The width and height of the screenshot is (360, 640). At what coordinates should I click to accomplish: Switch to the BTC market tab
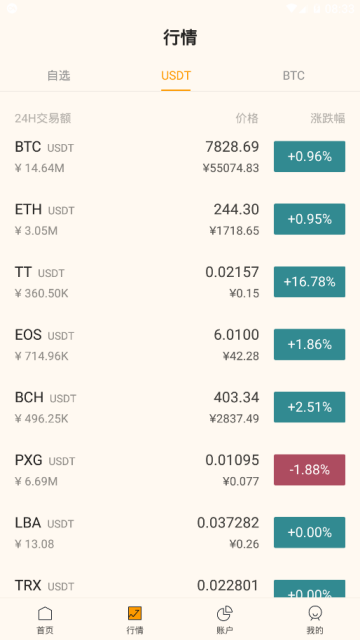(293, 76)
